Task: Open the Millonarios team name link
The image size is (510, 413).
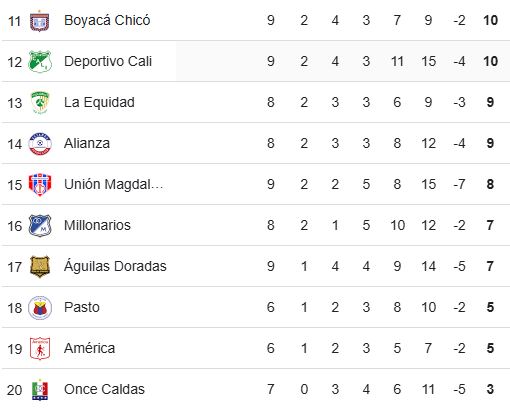Action: 97,225
